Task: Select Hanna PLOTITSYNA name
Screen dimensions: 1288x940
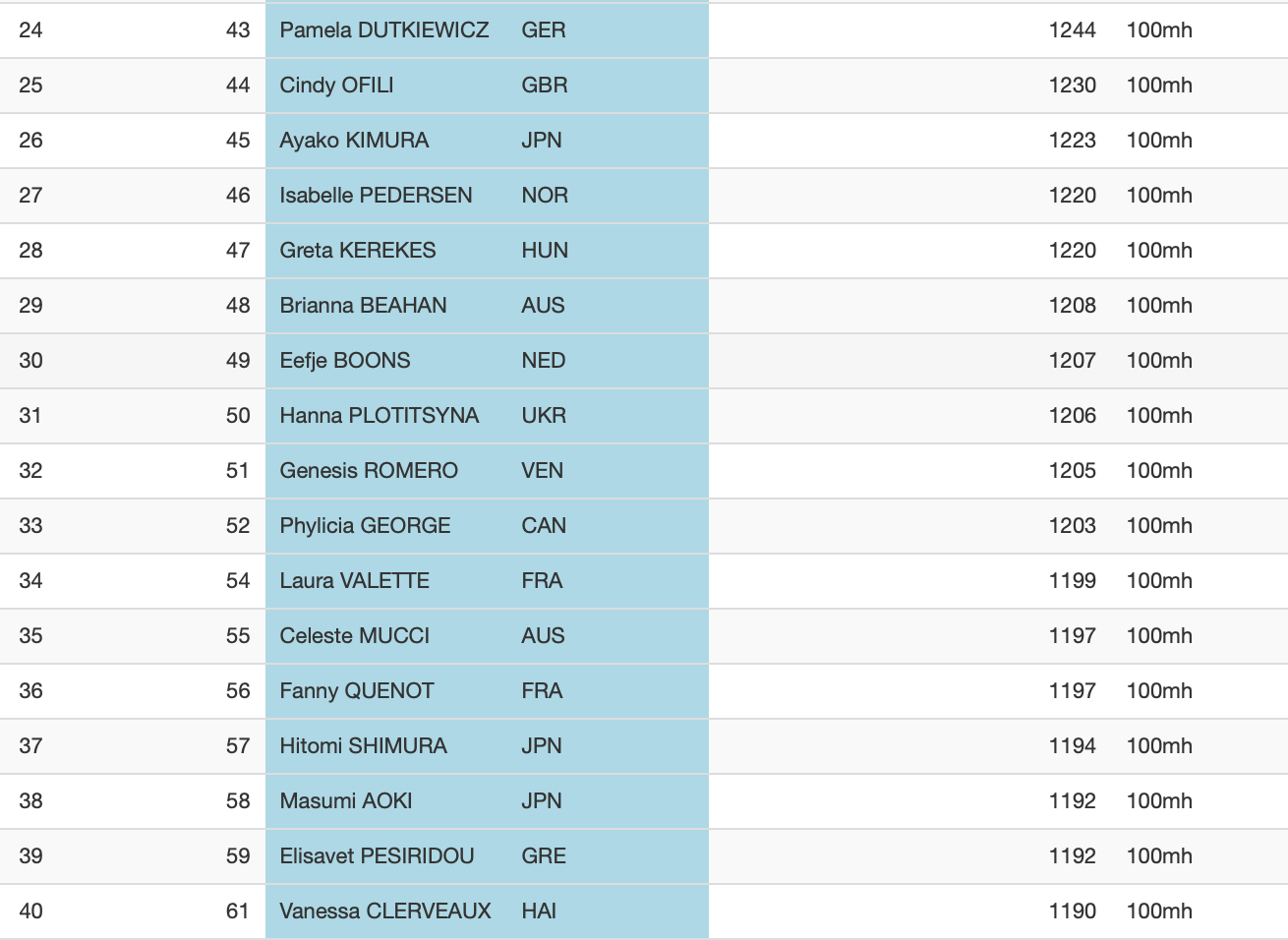Action: coord(380,416)
